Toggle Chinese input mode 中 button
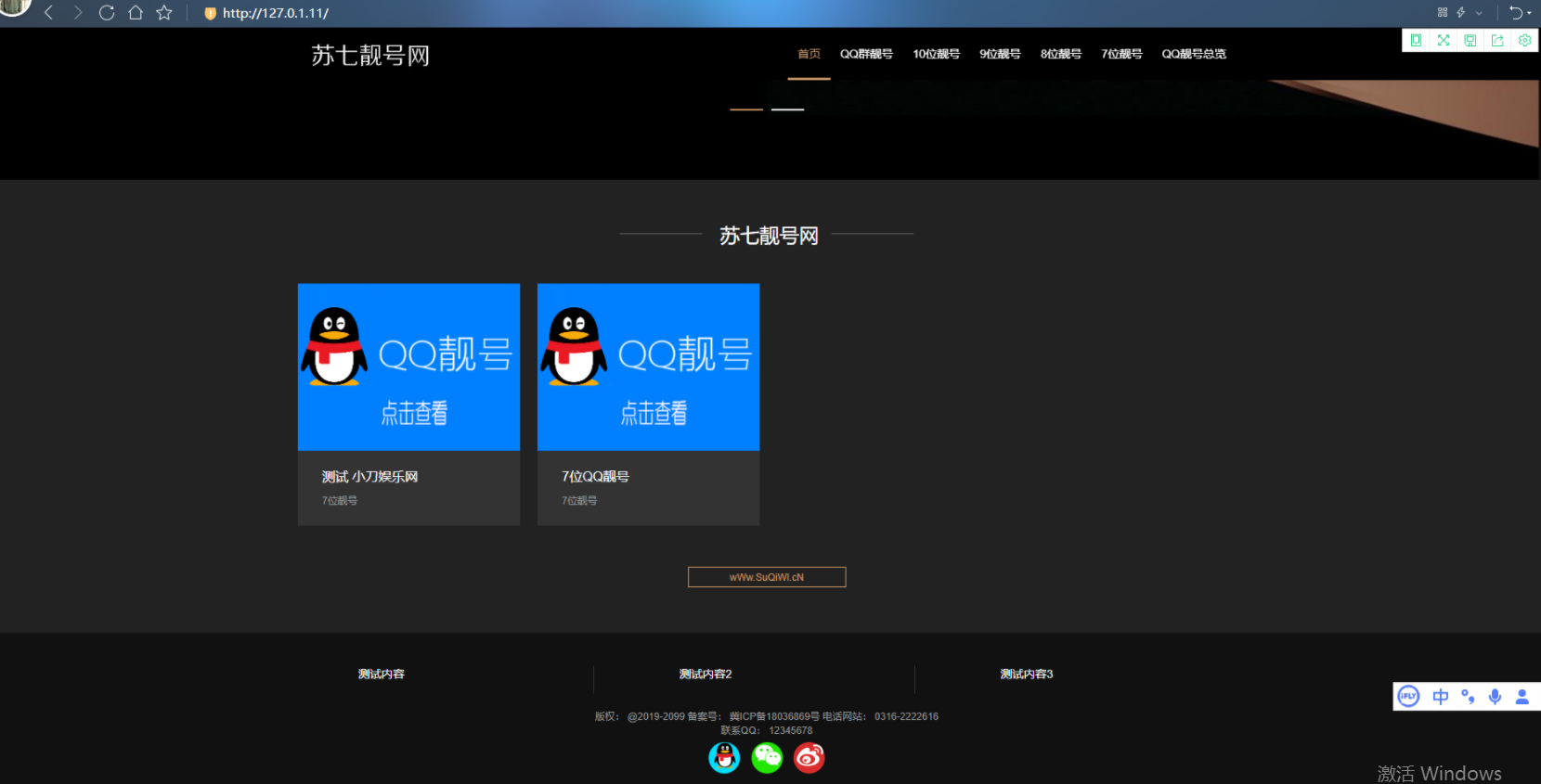Image resolution: width=1541 pixels, height=784 pixels. point(1440,697)
